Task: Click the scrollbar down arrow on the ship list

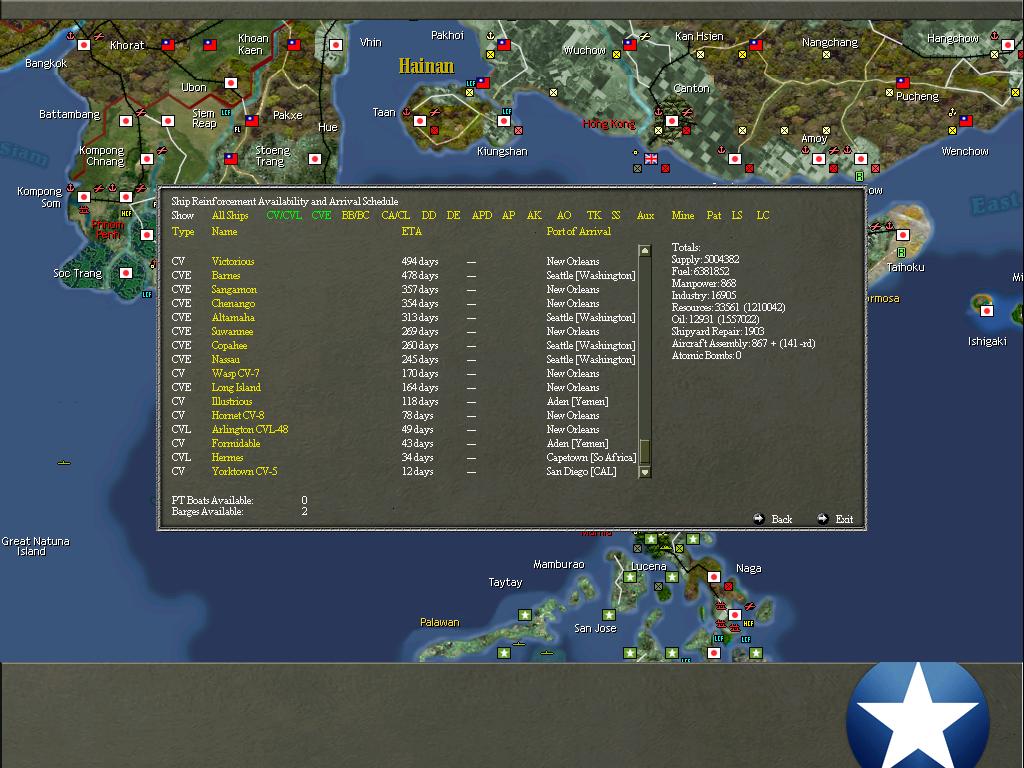Action: (645, 473)
